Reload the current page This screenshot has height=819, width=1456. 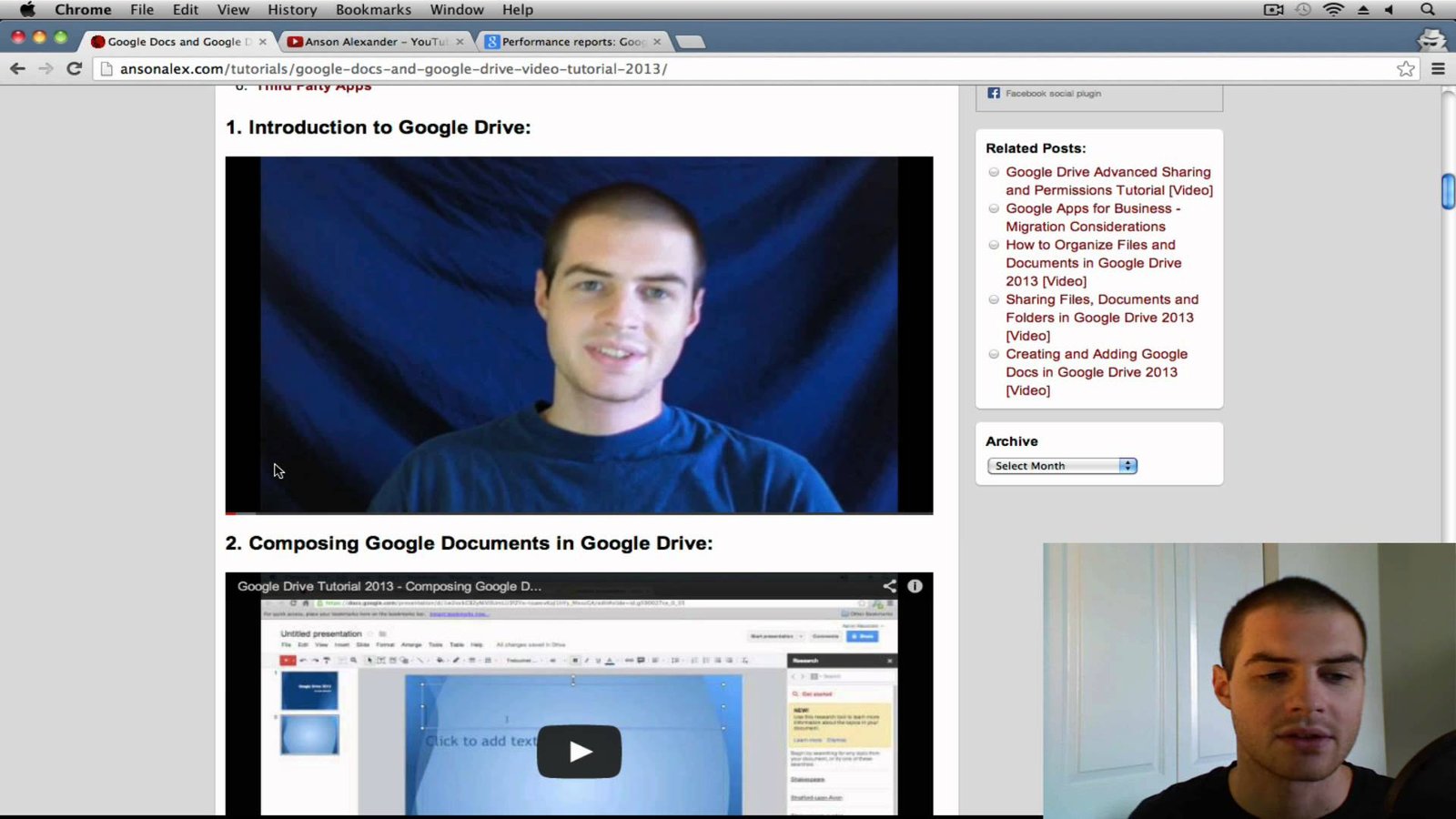[75, 69]
